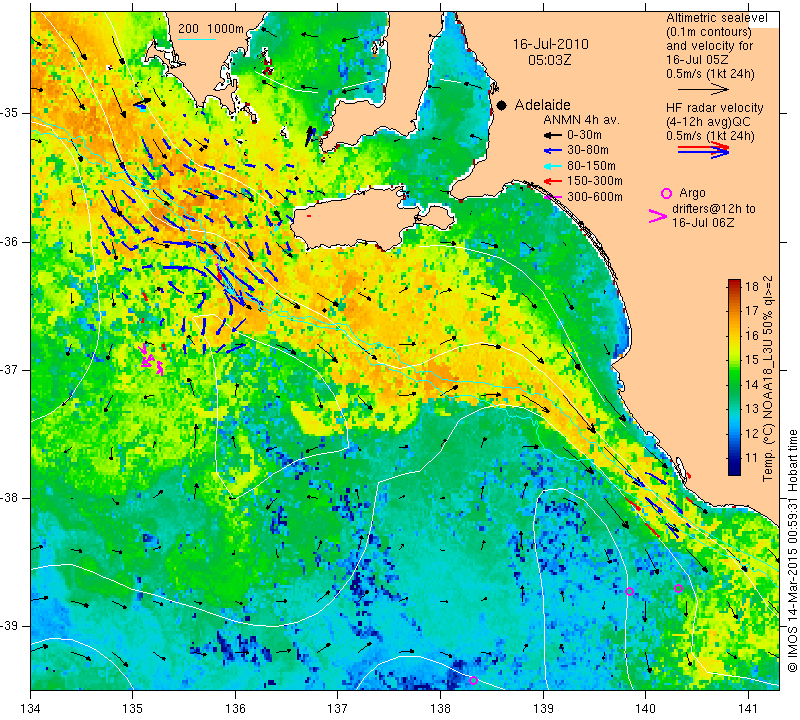Click the '0-30m' depth label
Screen dimensions: 800x720
point(584,135)
